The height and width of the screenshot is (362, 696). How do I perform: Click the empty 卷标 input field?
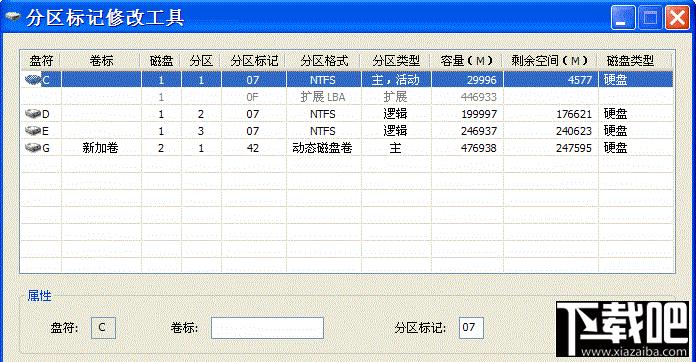(x=267, y=328)
